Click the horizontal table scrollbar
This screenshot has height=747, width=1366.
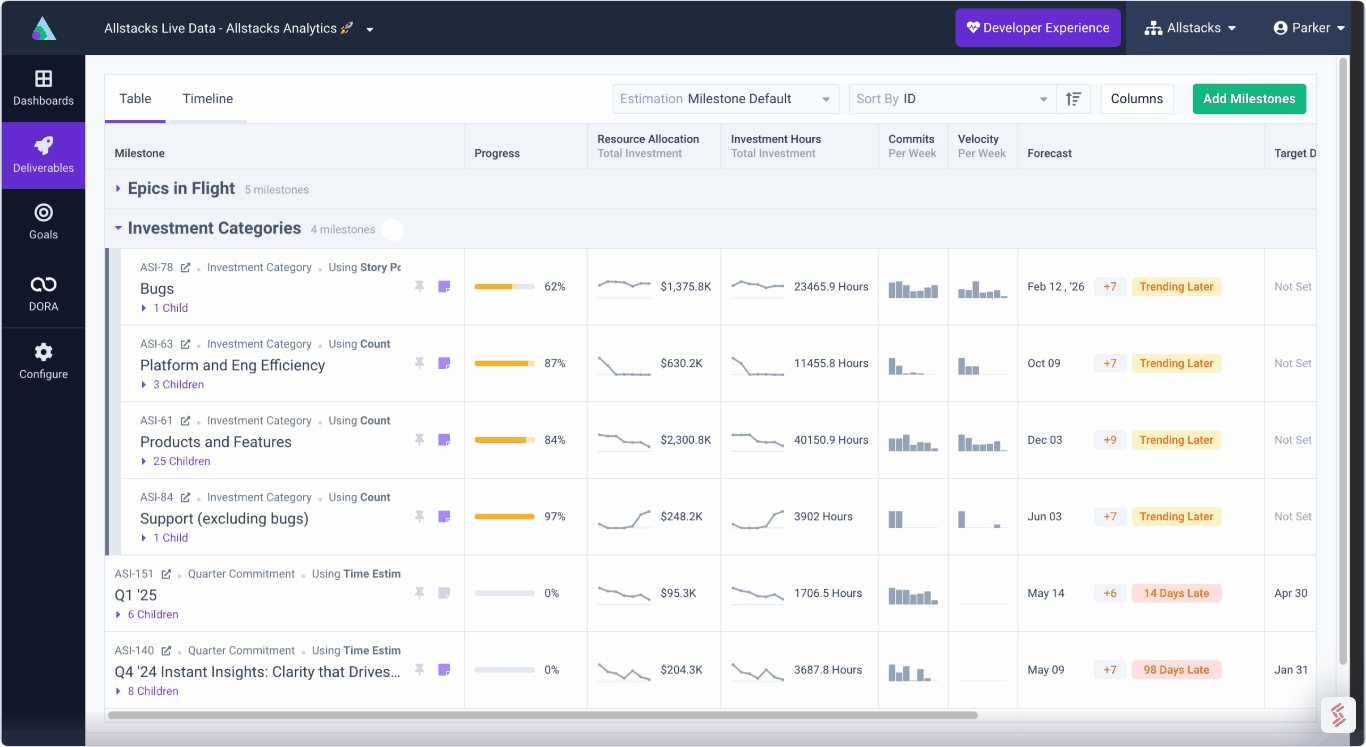coord(542,715)
